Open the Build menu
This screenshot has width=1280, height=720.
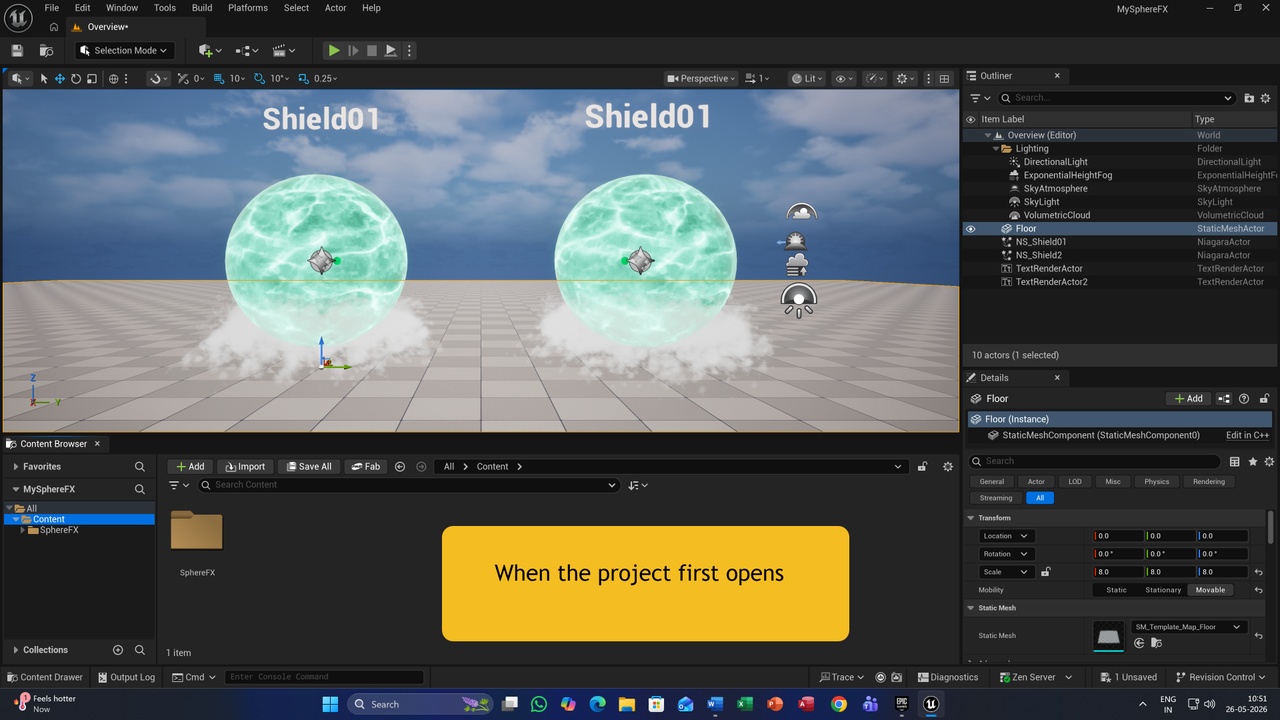(x=202, y=8)
